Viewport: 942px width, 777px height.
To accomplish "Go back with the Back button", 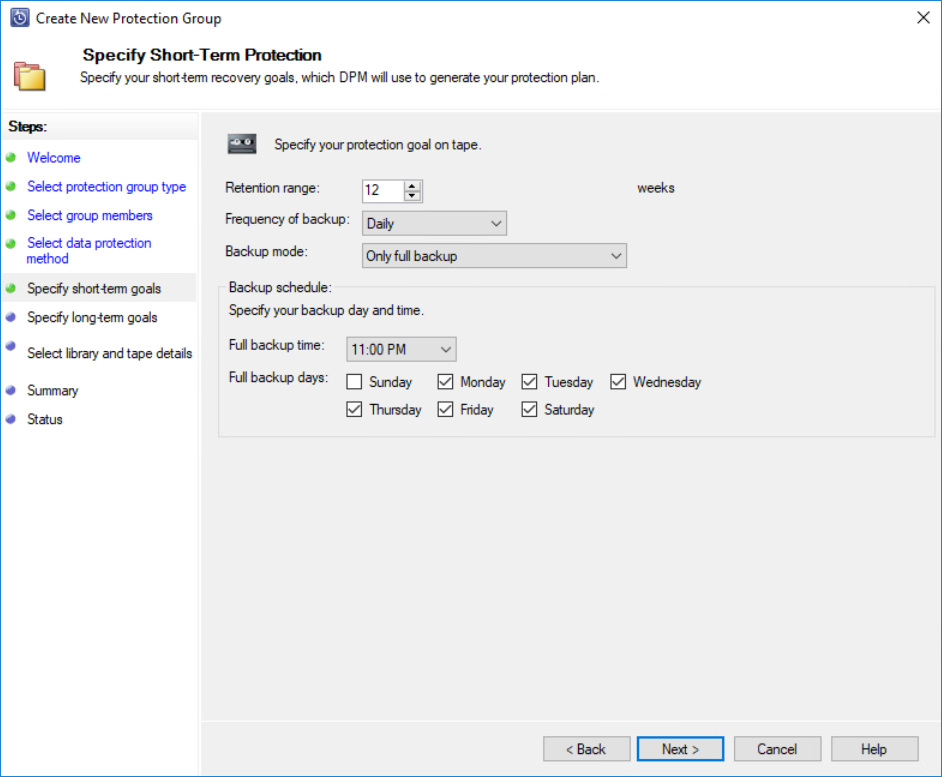I will [x=586, y=749].
